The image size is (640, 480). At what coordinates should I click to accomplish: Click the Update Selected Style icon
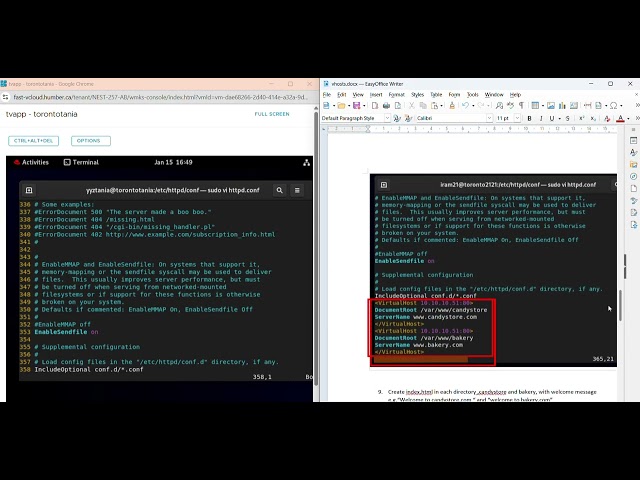coord(396,118)
